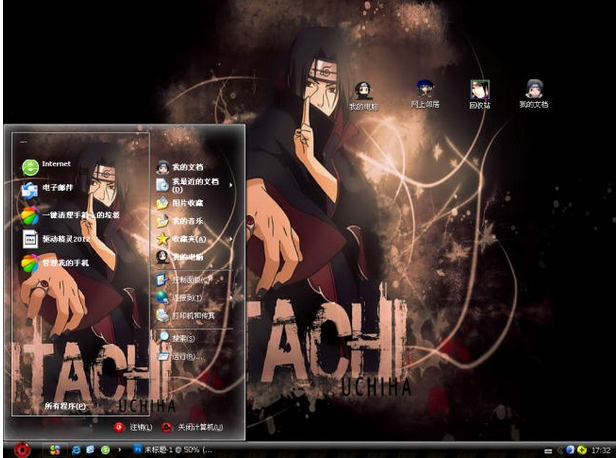Open 我的音乐 folder
The image size is (616, 458).
[180, 221]
